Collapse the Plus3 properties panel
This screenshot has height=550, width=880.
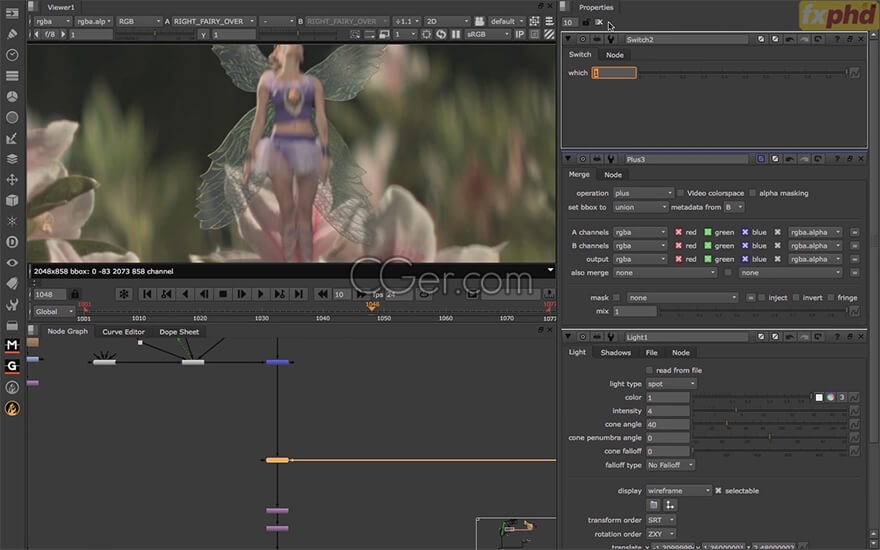pos(568,159)
